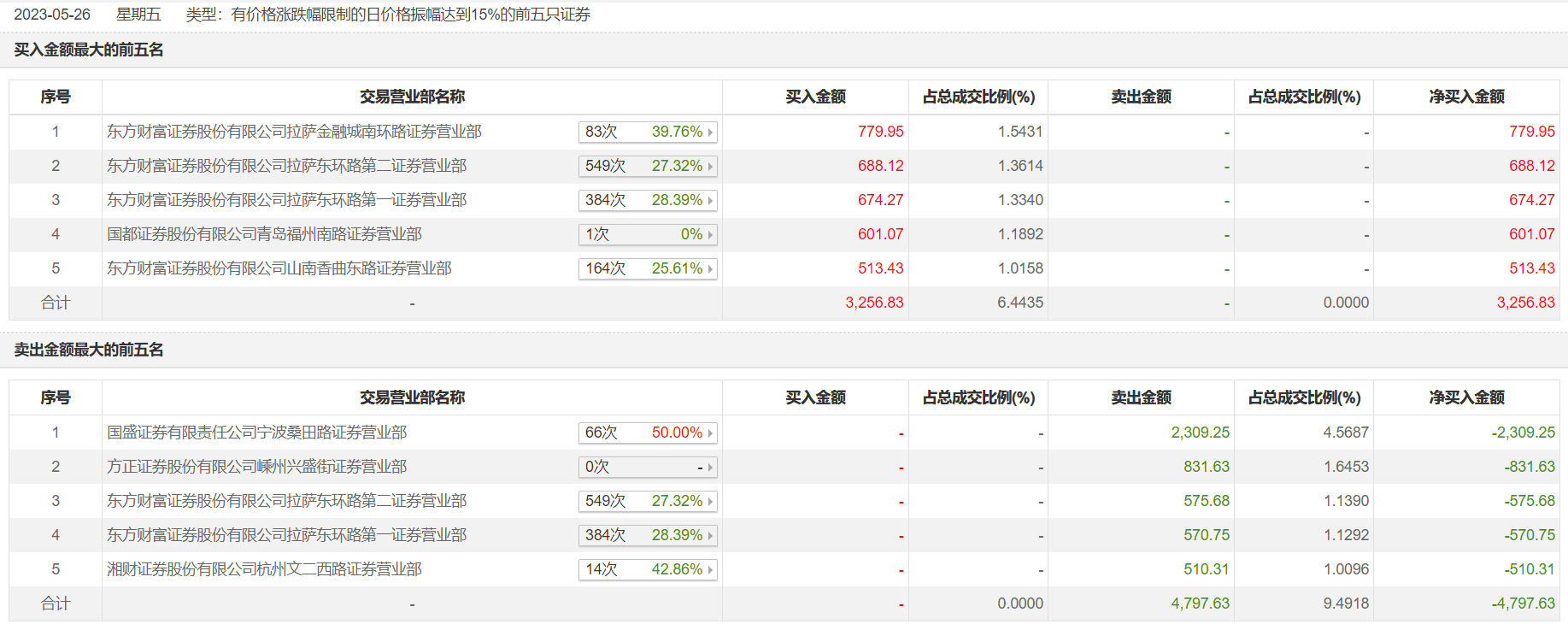Open 国盛证券宁波桑田路证券营业部 link

256,433
